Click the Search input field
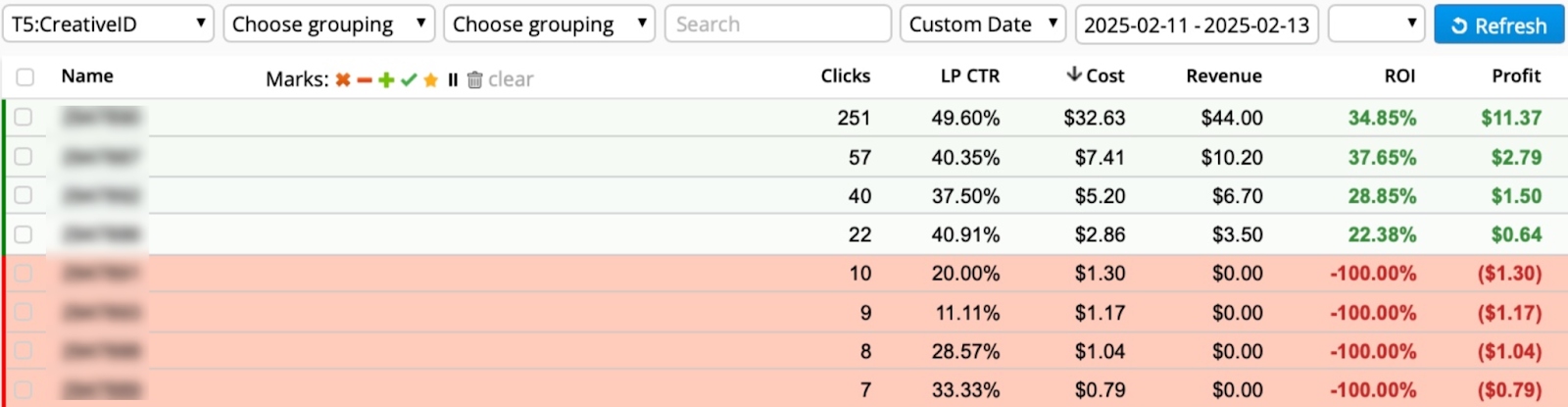This screenshot has width=1568, height=407. 777,25
